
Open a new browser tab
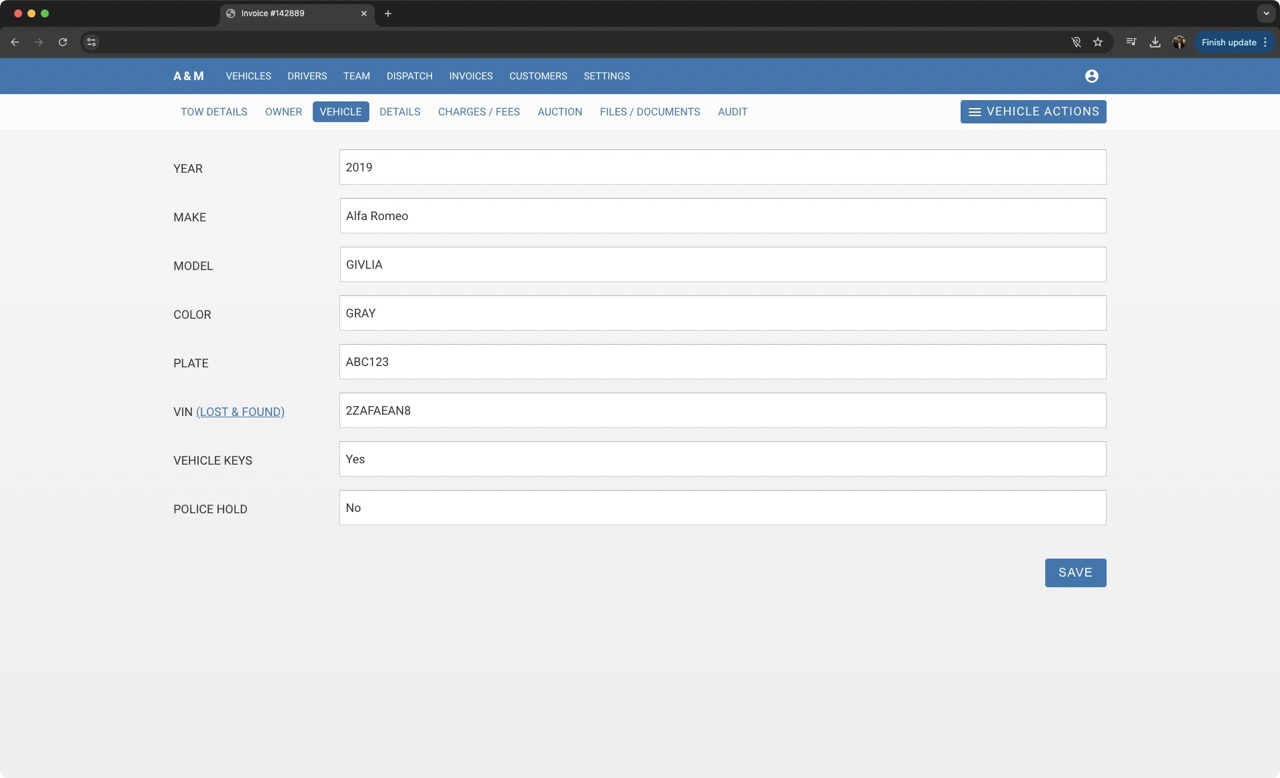388,14
